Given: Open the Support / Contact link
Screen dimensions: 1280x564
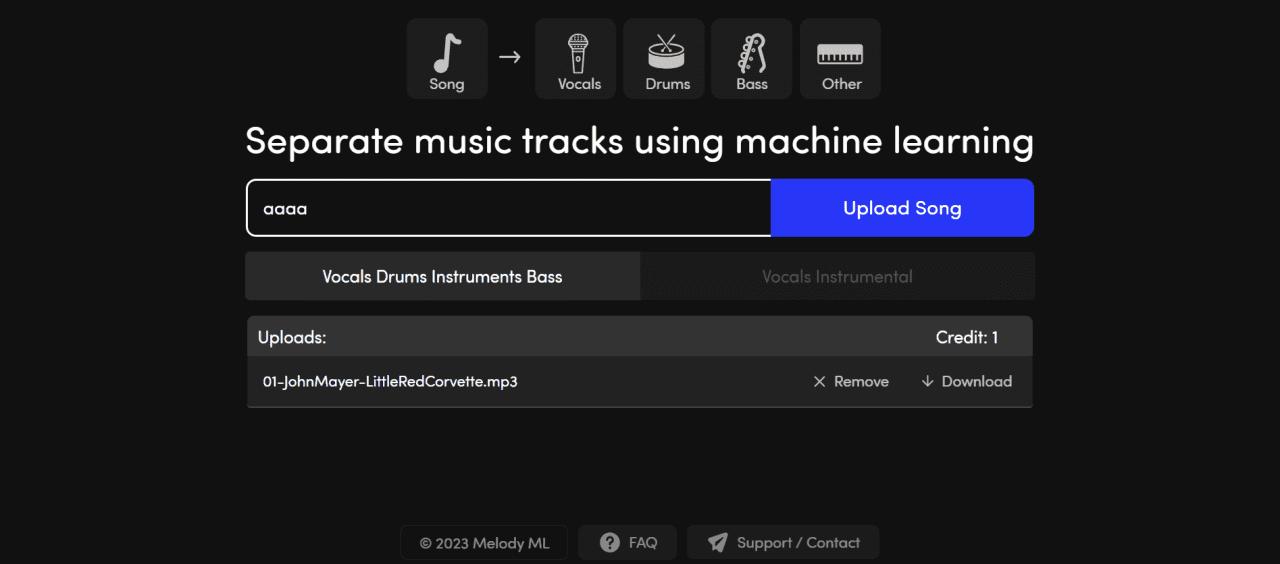Looking at the screenshot, I should point(783,543).
